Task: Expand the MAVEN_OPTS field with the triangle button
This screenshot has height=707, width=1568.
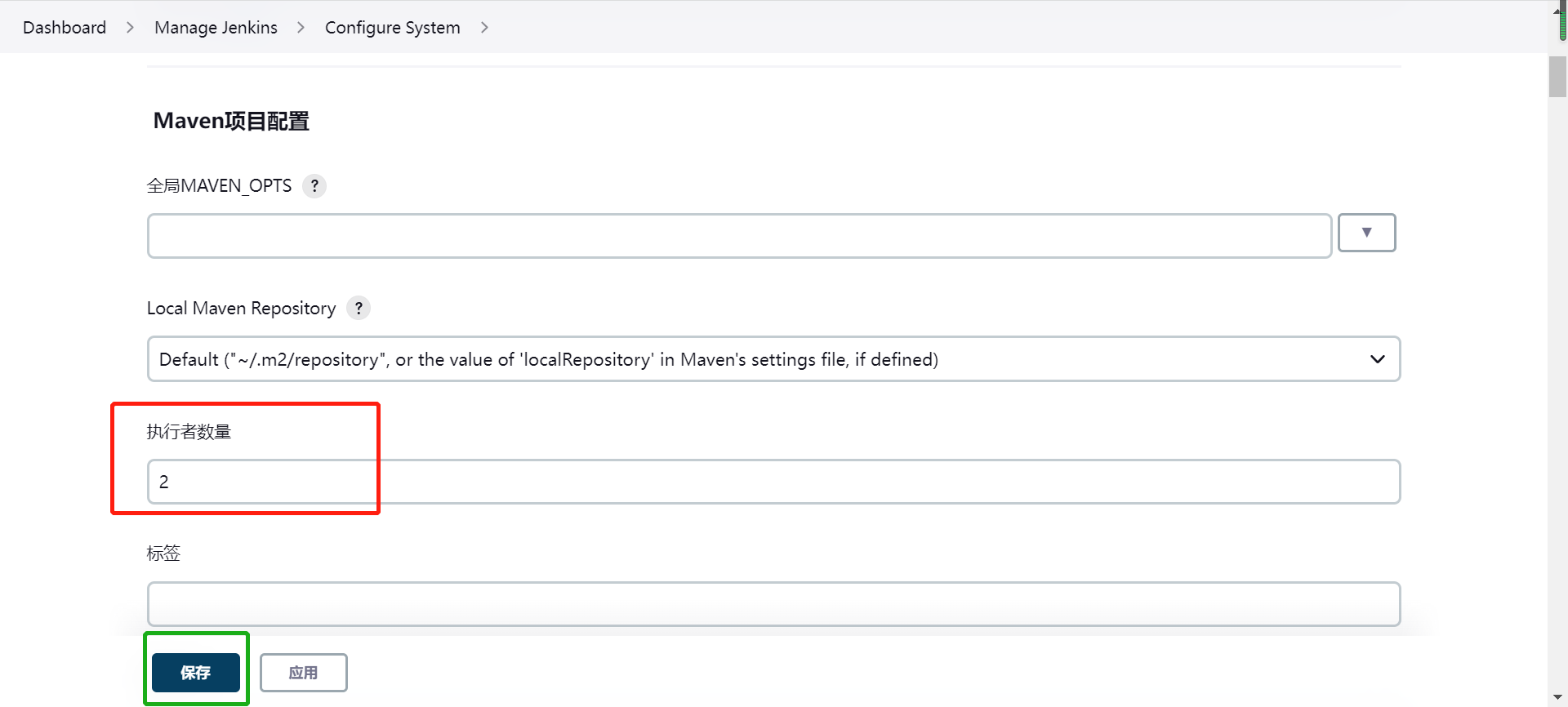Action: [1366, 233]
